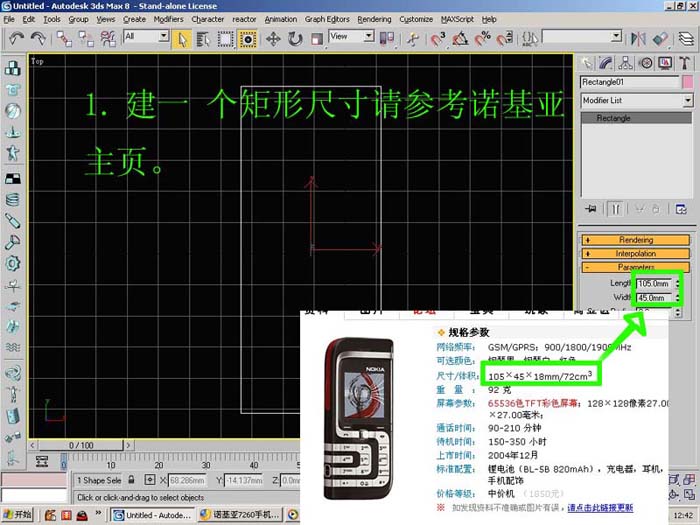The height and width of the screenshot is (525, 700).
Task: Select the Bind to Space Warp tool
Action: tap(108, 39)
